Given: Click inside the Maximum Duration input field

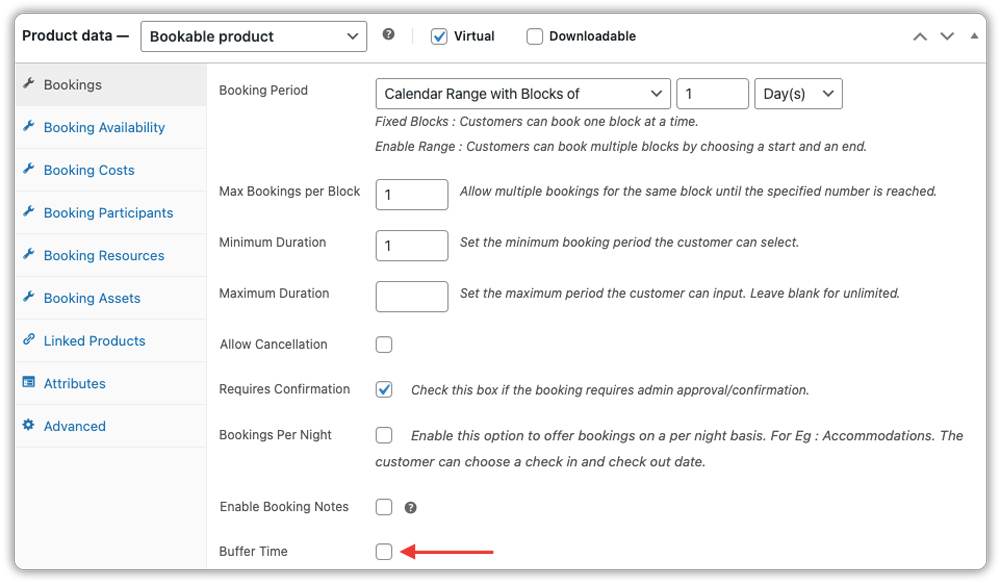Looking at the screenshot, I should coord(411,296).
